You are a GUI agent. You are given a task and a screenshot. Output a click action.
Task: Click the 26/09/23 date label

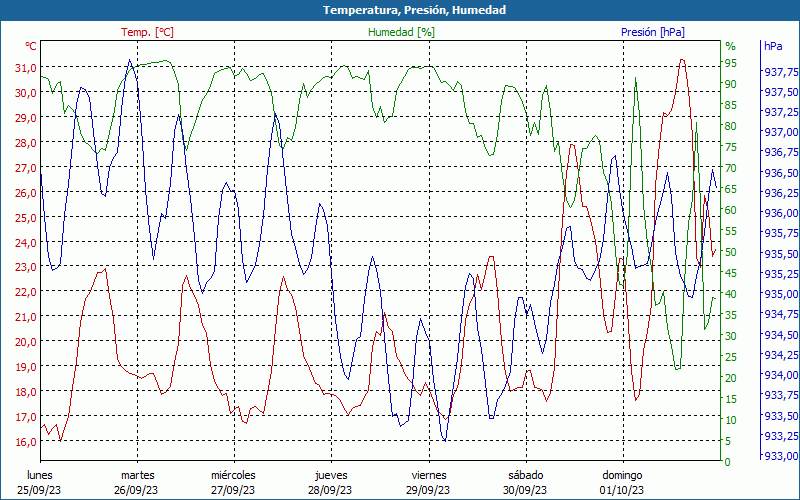click(x=136, y=490)
